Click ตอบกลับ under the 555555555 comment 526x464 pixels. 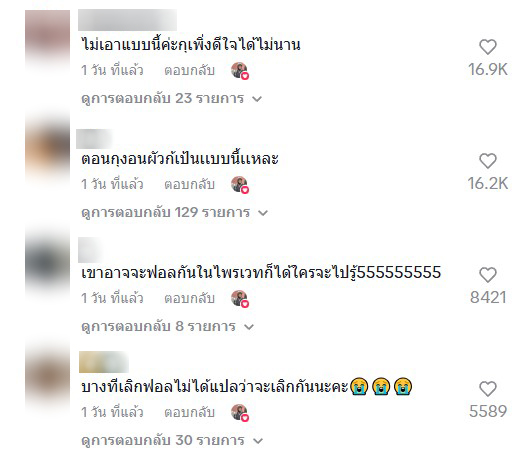click(189, 299)
